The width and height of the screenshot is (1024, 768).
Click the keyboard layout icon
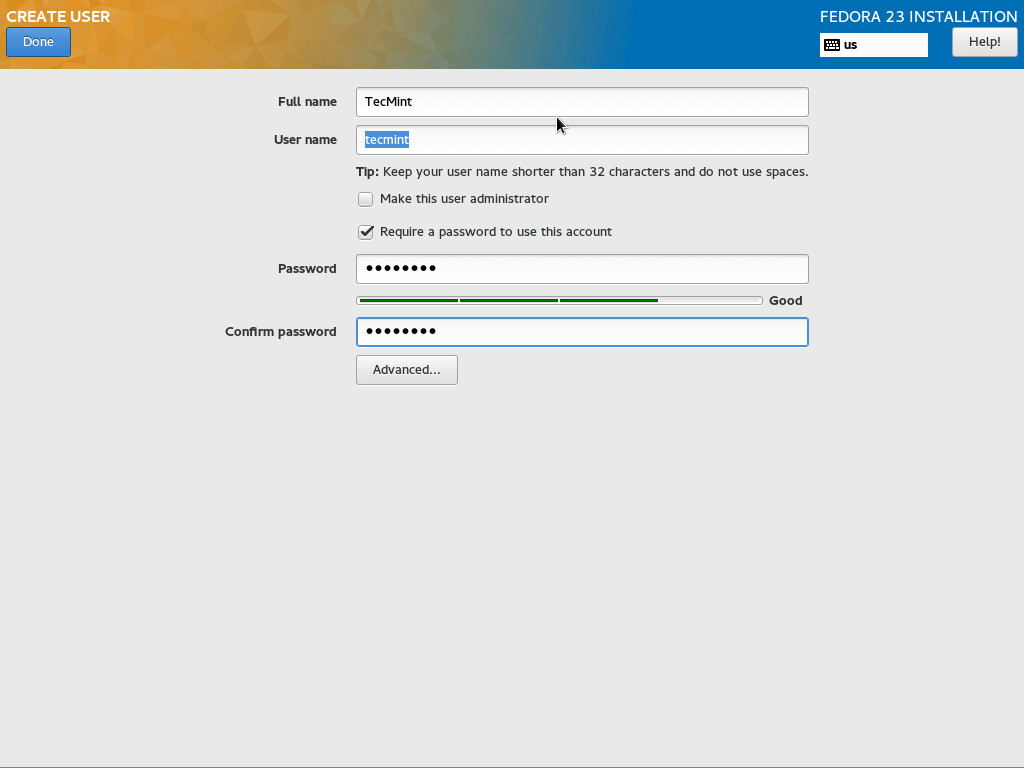(x=832, y=45)
